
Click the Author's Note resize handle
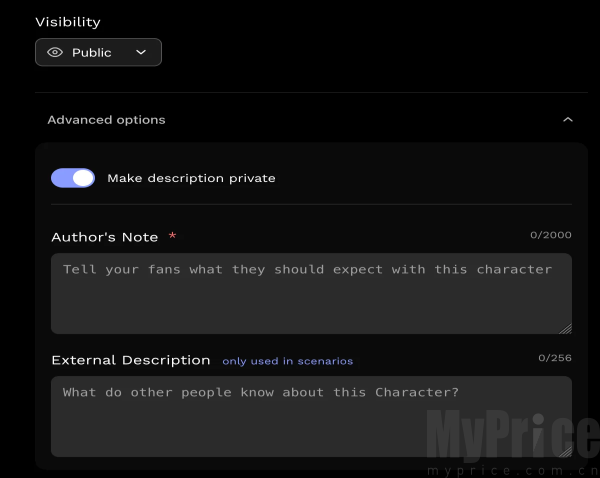point(566,328)
